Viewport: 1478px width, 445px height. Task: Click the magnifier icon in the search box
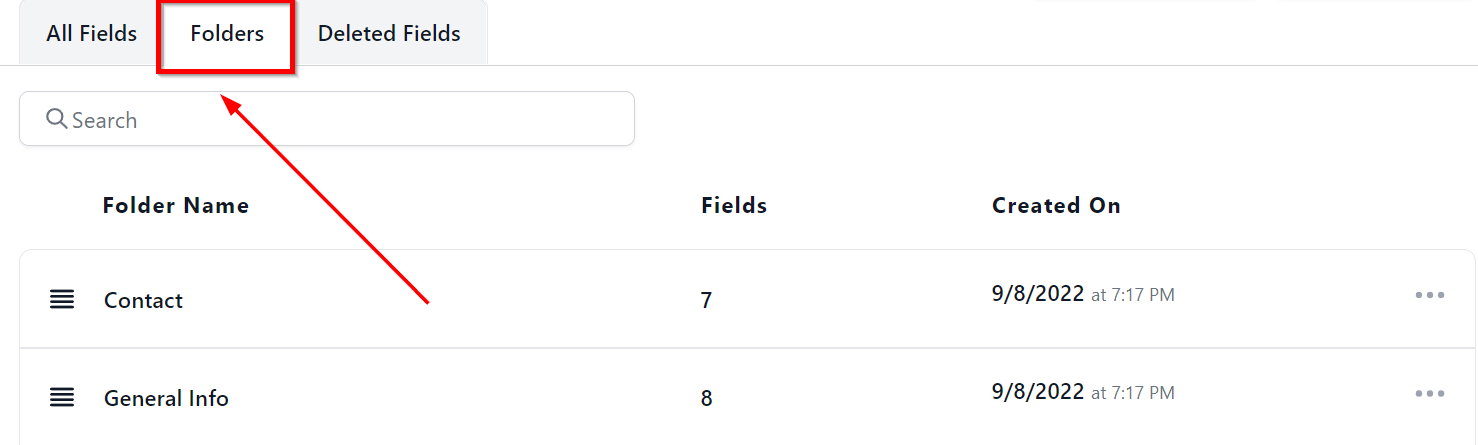(57, 119)
